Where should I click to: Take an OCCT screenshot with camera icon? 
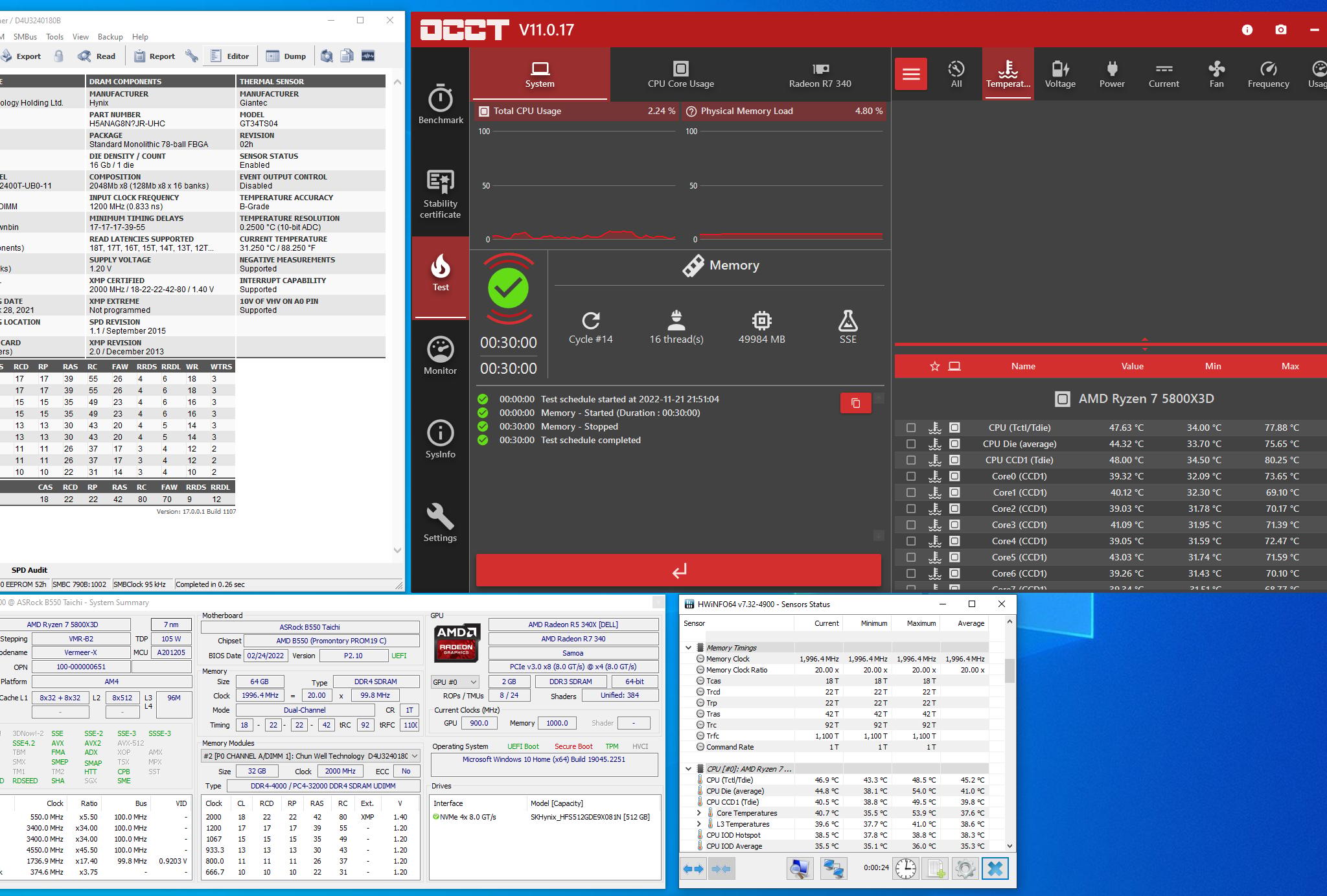coord(1281,30)
